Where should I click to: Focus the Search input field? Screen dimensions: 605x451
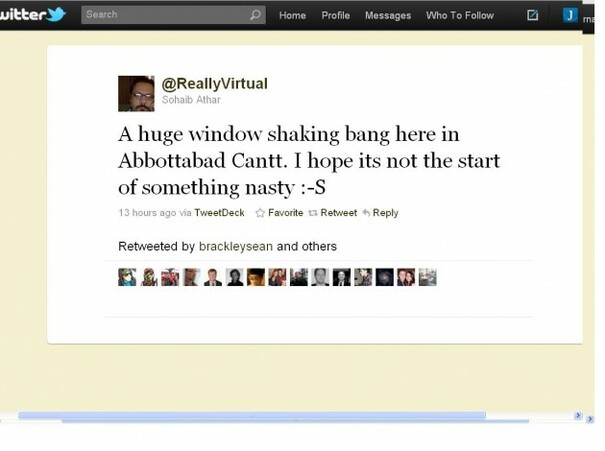tap(173, 15)
